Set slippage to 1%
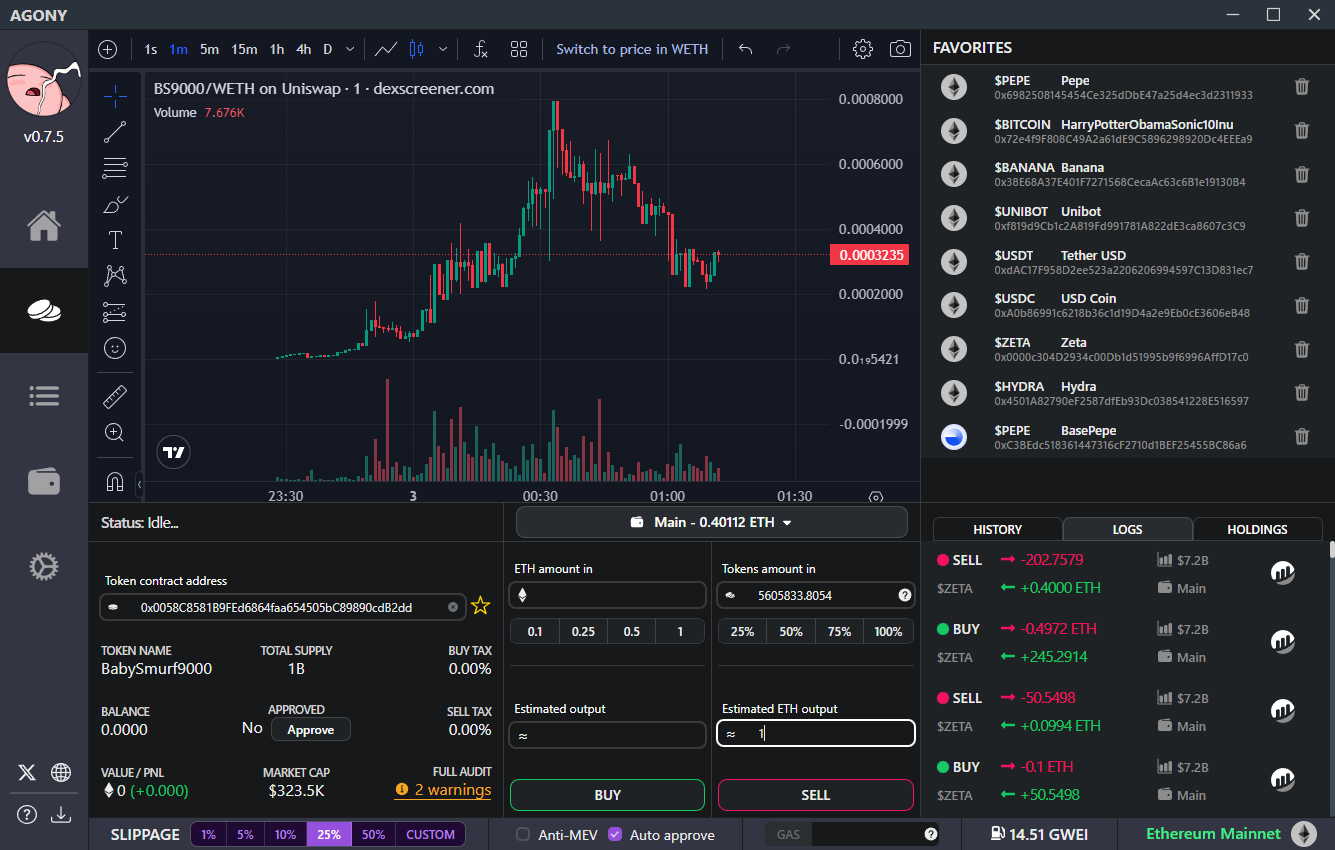This screenshot has height=850, width=1335. tap(208, 834)
